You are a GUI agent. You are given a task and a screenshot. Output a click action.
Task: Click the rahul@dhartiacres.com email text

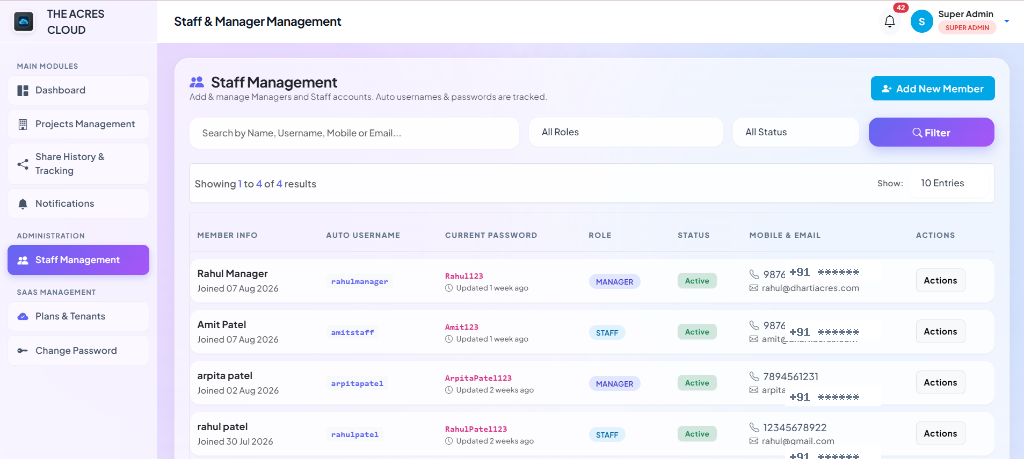[810, 288]
